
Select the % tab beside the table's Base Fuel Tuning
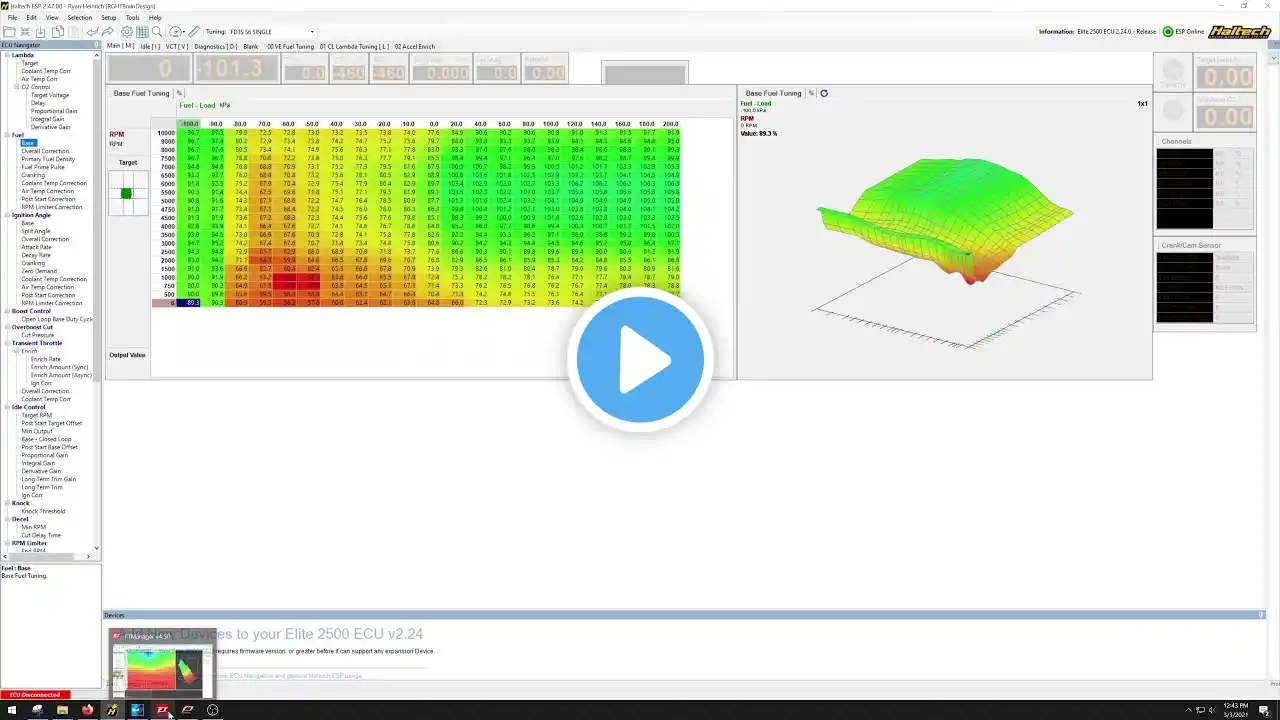179,93
